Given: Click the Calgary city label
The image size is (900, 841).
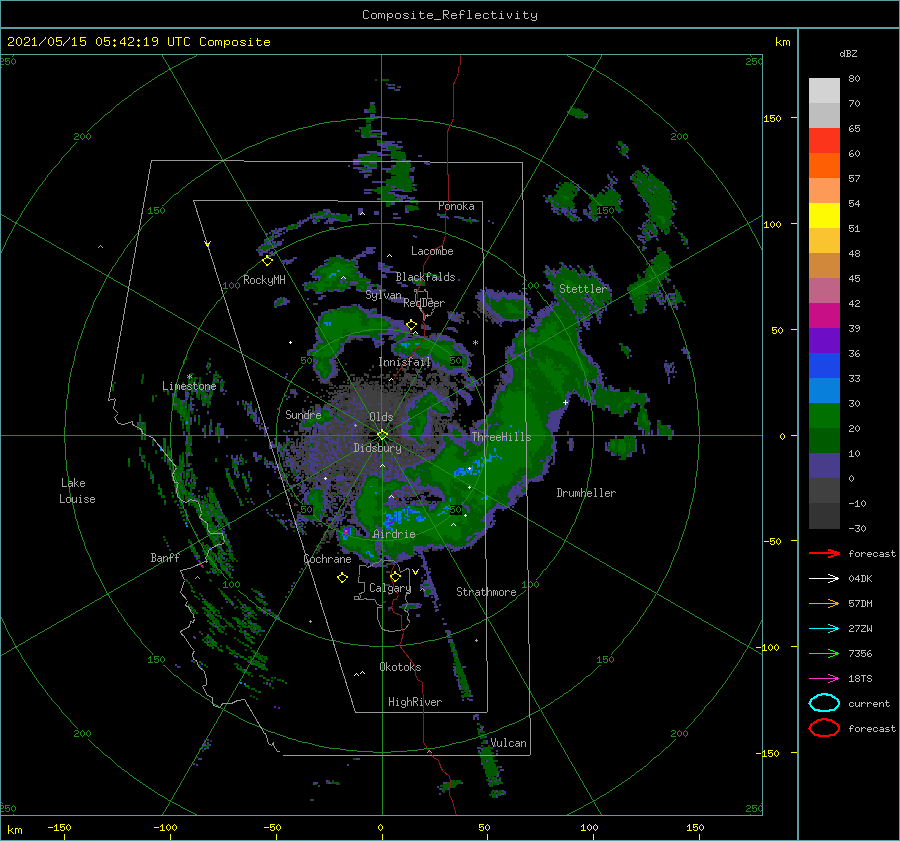Looking at the screenshot, I should tap(390, 588).
